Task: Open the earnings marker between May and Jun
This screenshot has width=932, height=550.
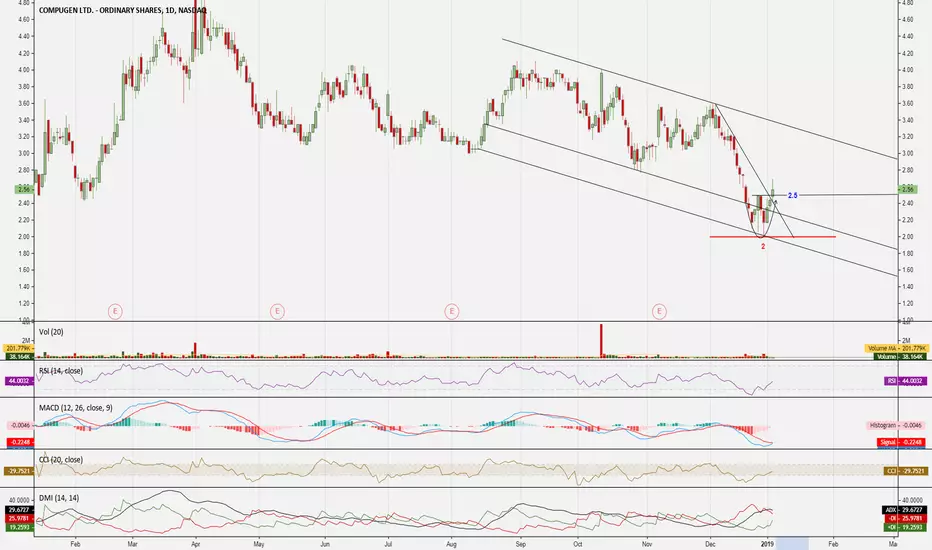Action: (277, 311)
